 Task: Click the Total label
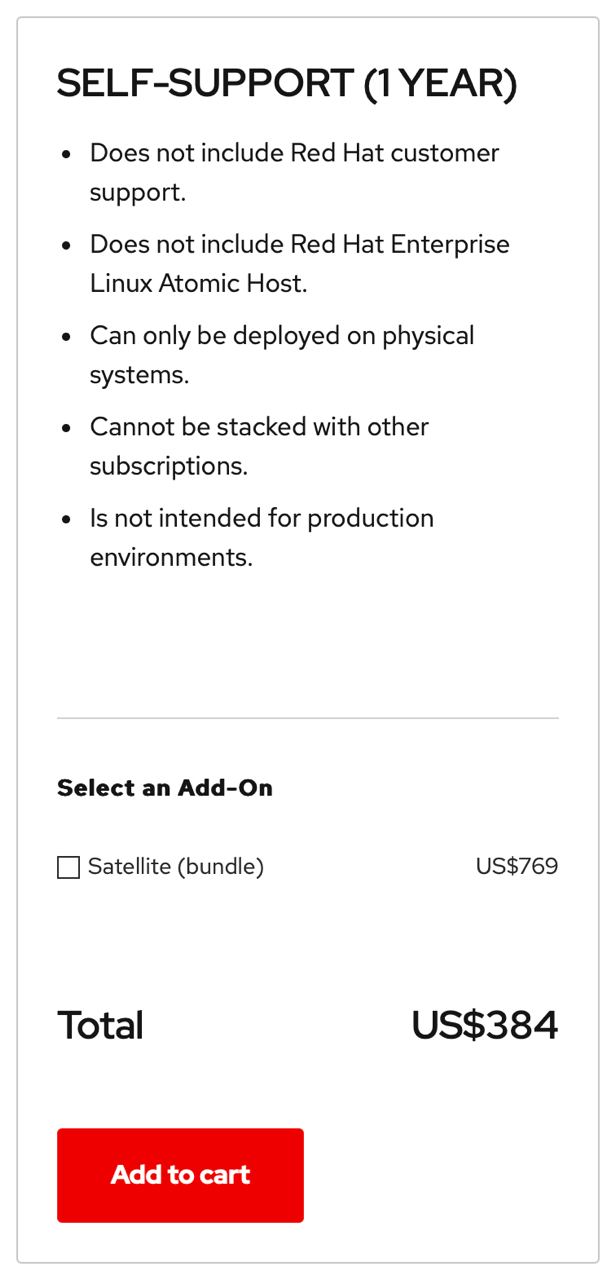(x=100, y=1026)
